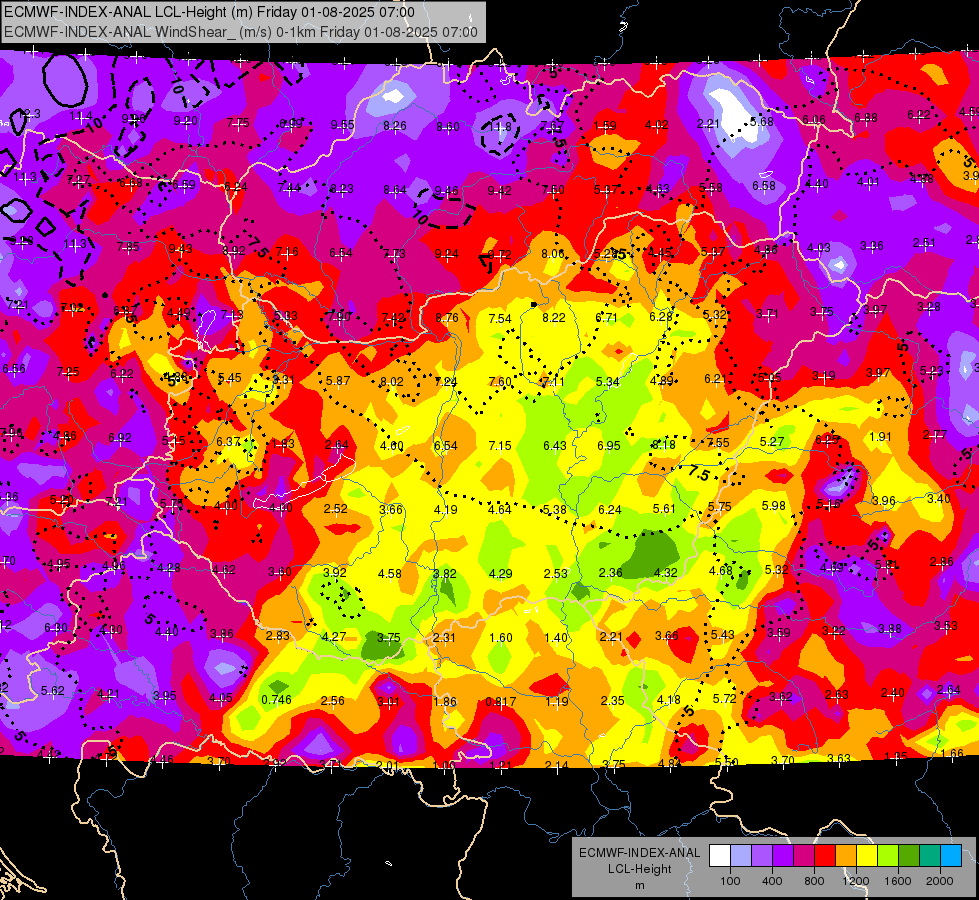The height and width of the screenshot is (900, 979).
Task: Click the legend label 'LCL-Height'
Action: 640,869
